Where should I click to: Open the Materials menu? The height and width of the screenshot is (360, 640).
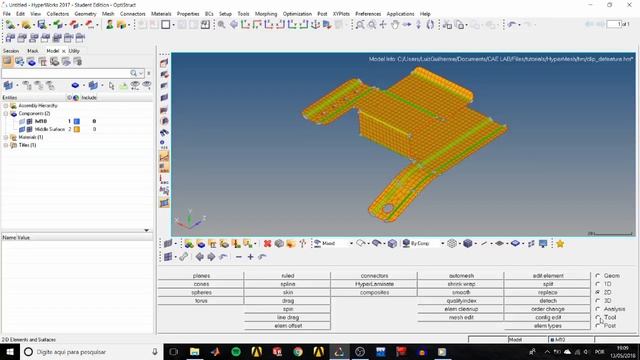click(161, 14)
